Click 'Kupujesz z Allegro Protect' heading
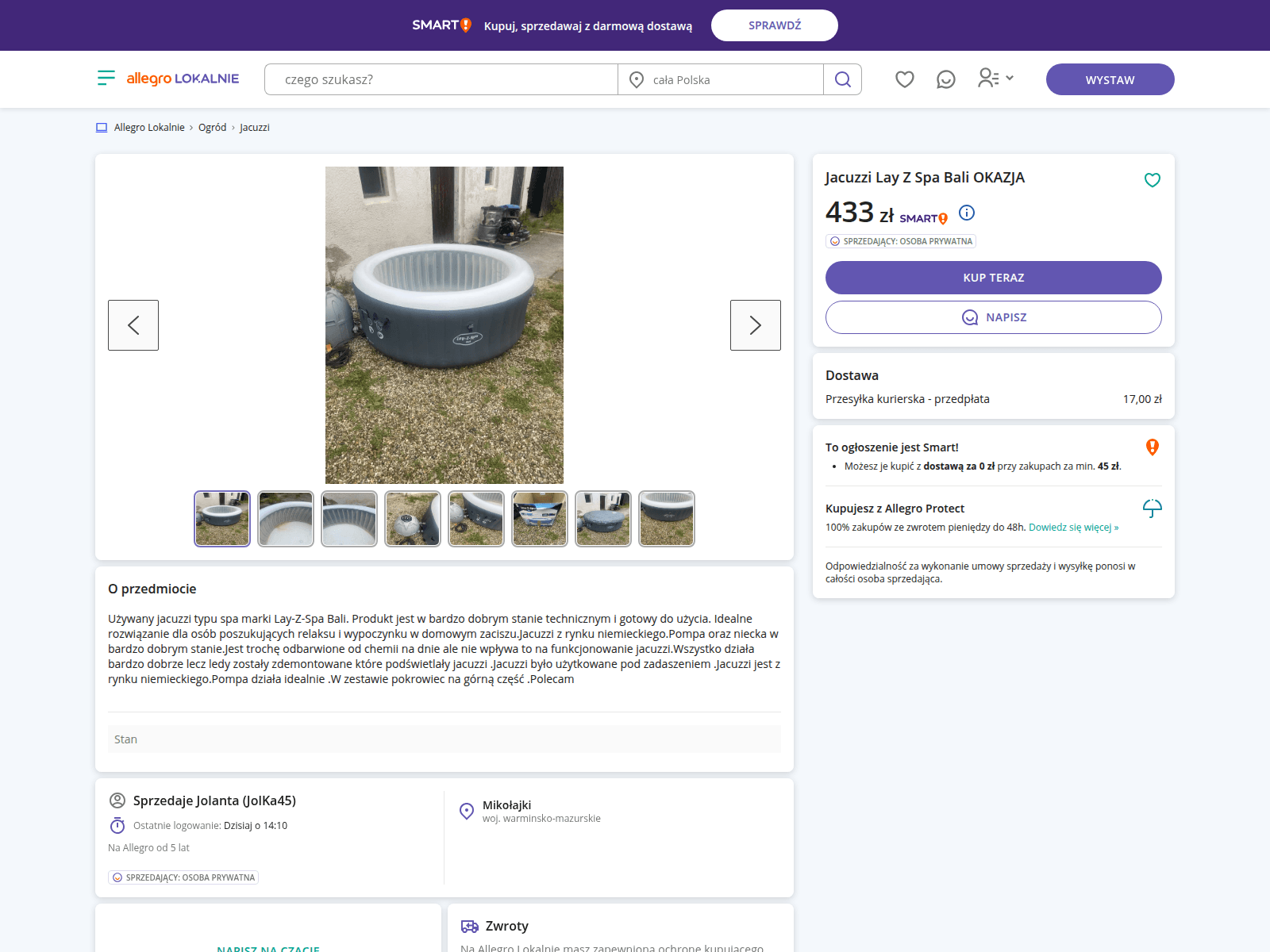Image resolution: width=1270 pixels, height=952 pixels. [895, 509]
